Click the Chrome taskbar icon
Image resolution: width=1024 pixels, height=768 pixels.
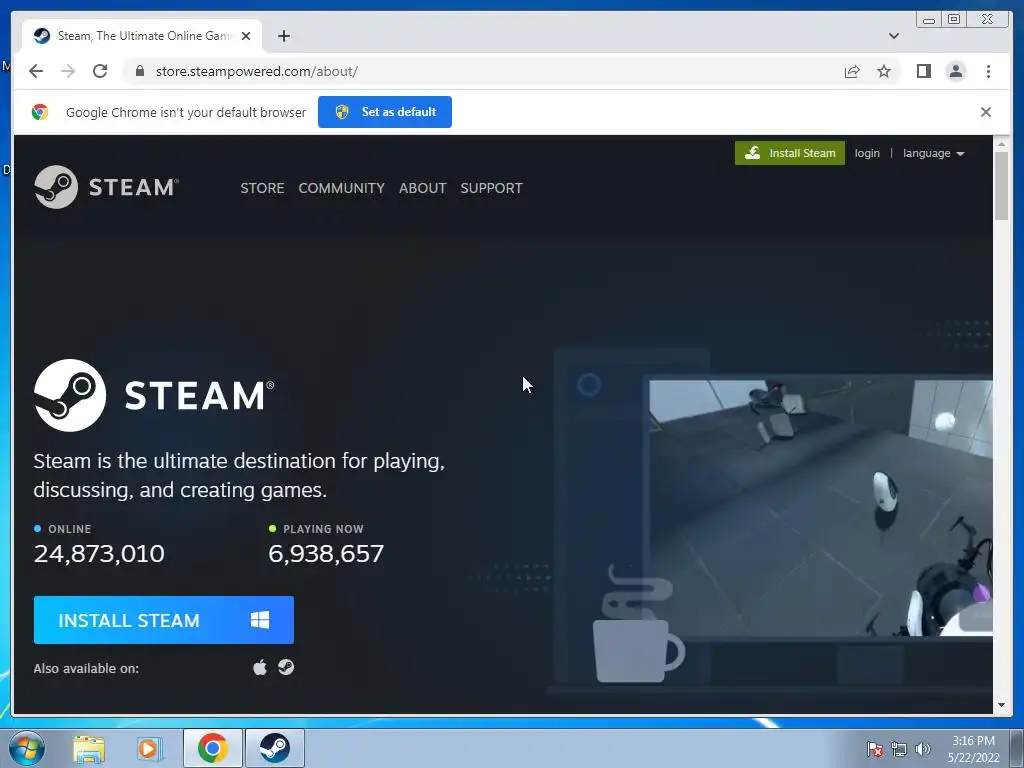213,748
